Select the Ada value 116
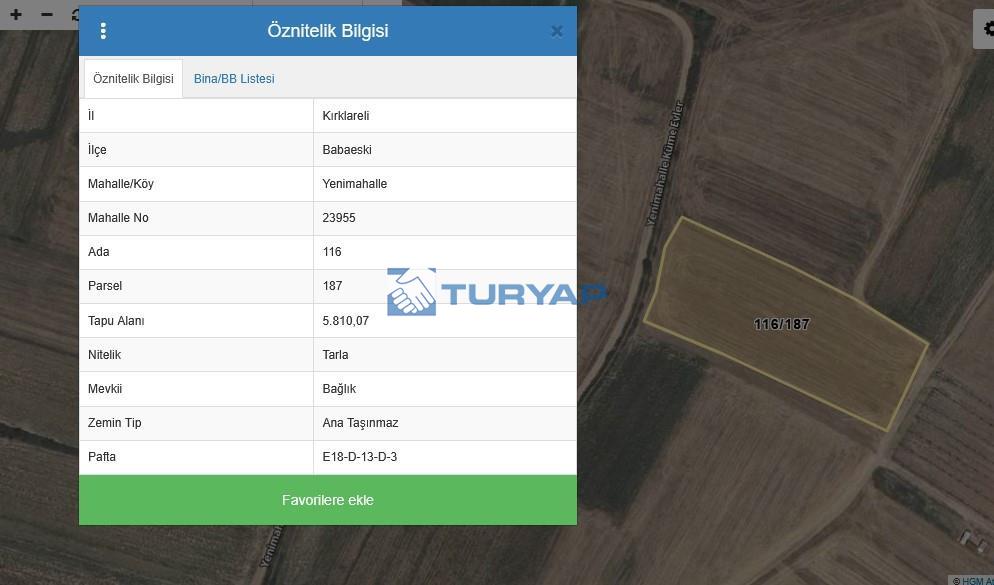994x585 pixels. point(332,252)
